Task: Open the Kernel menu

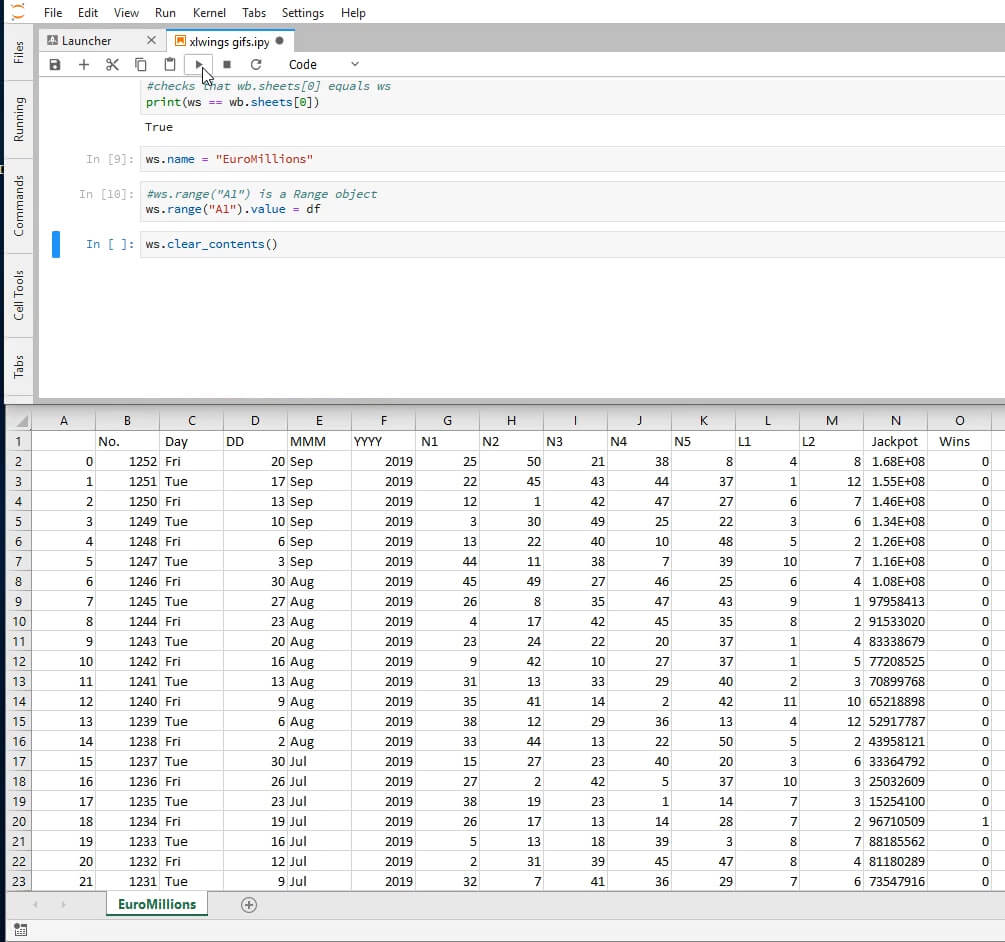Action: [x=209, y=13]
